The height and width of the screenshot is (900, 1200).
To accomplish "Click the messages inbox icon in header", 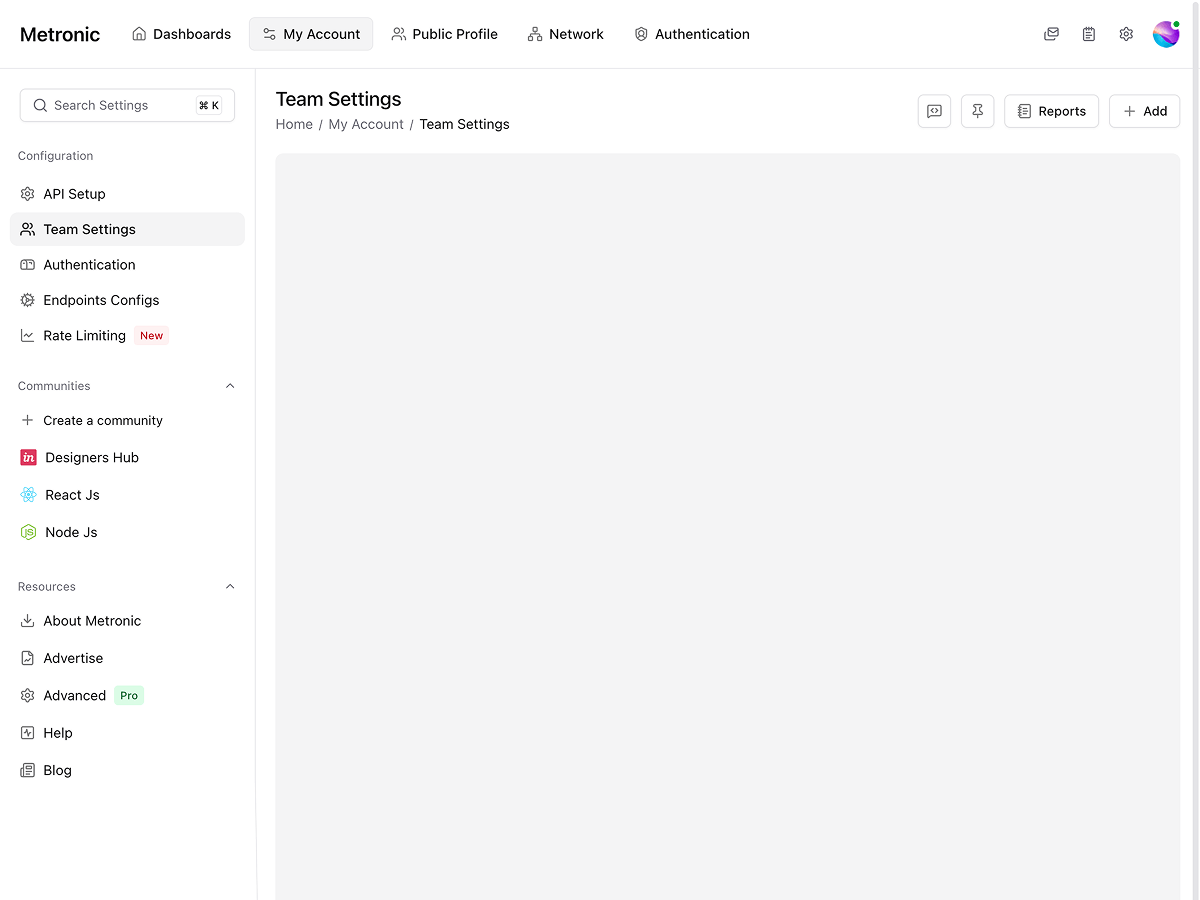I will pyautogui.click(x=1051, y=34).
